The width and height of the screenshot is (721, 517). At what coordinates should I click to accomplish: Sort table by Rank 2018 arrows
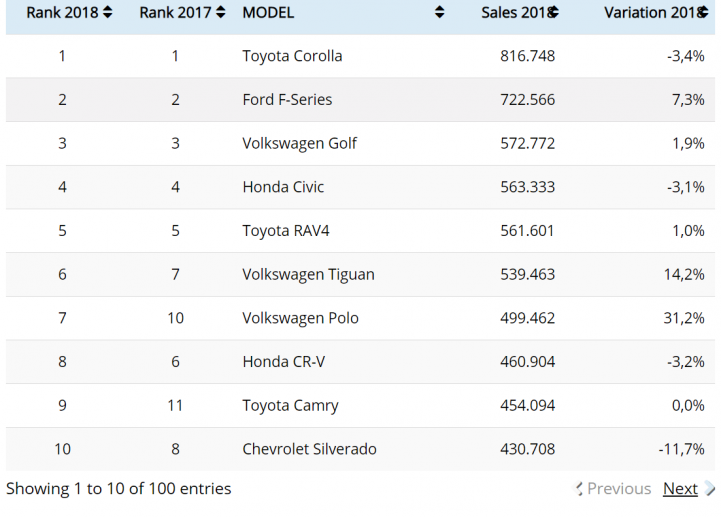(108, 12)
